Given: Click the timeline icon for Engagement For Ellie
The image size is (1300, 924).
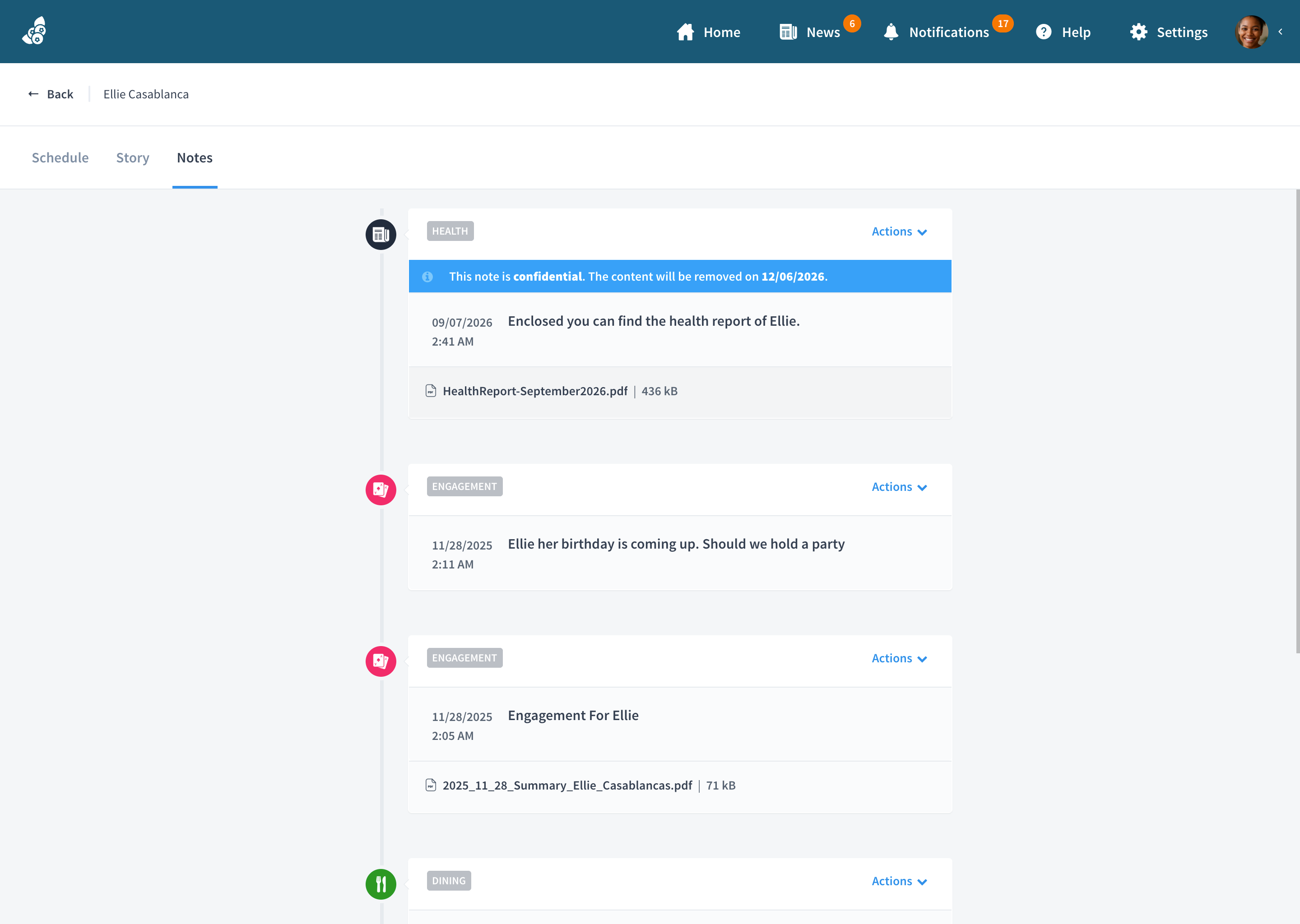Looking at the screenshot, I should [x=381, y=661].
